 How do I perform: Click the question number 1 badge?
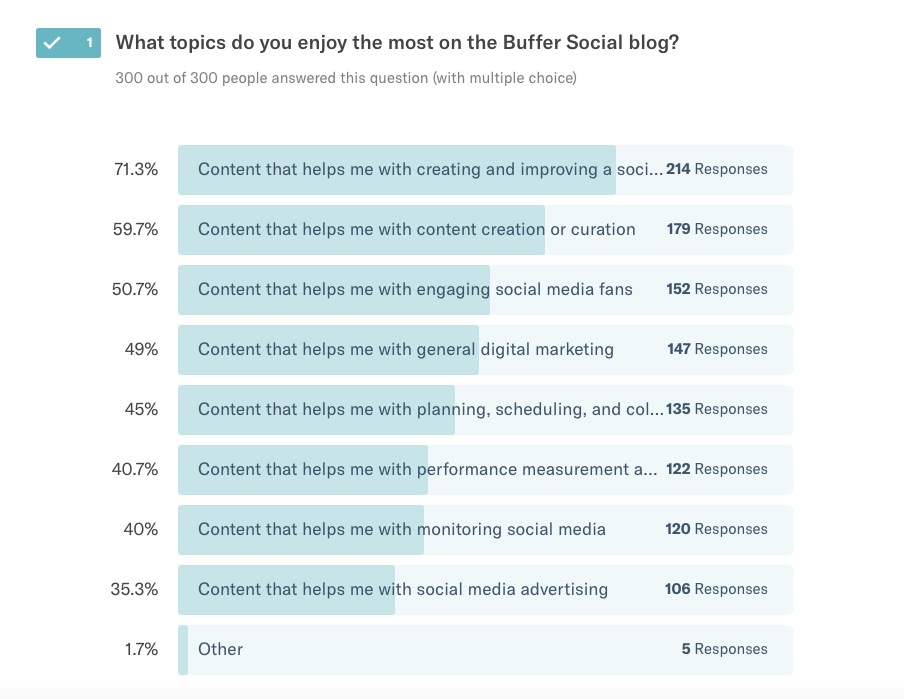coord(89,43)
